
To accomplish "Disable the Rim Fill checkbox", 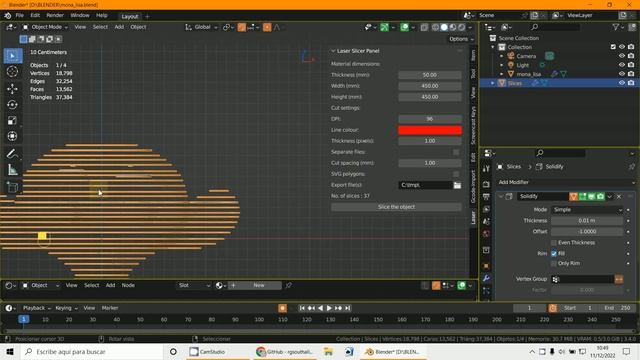I will pyautogui.click(x=554, y=253).
